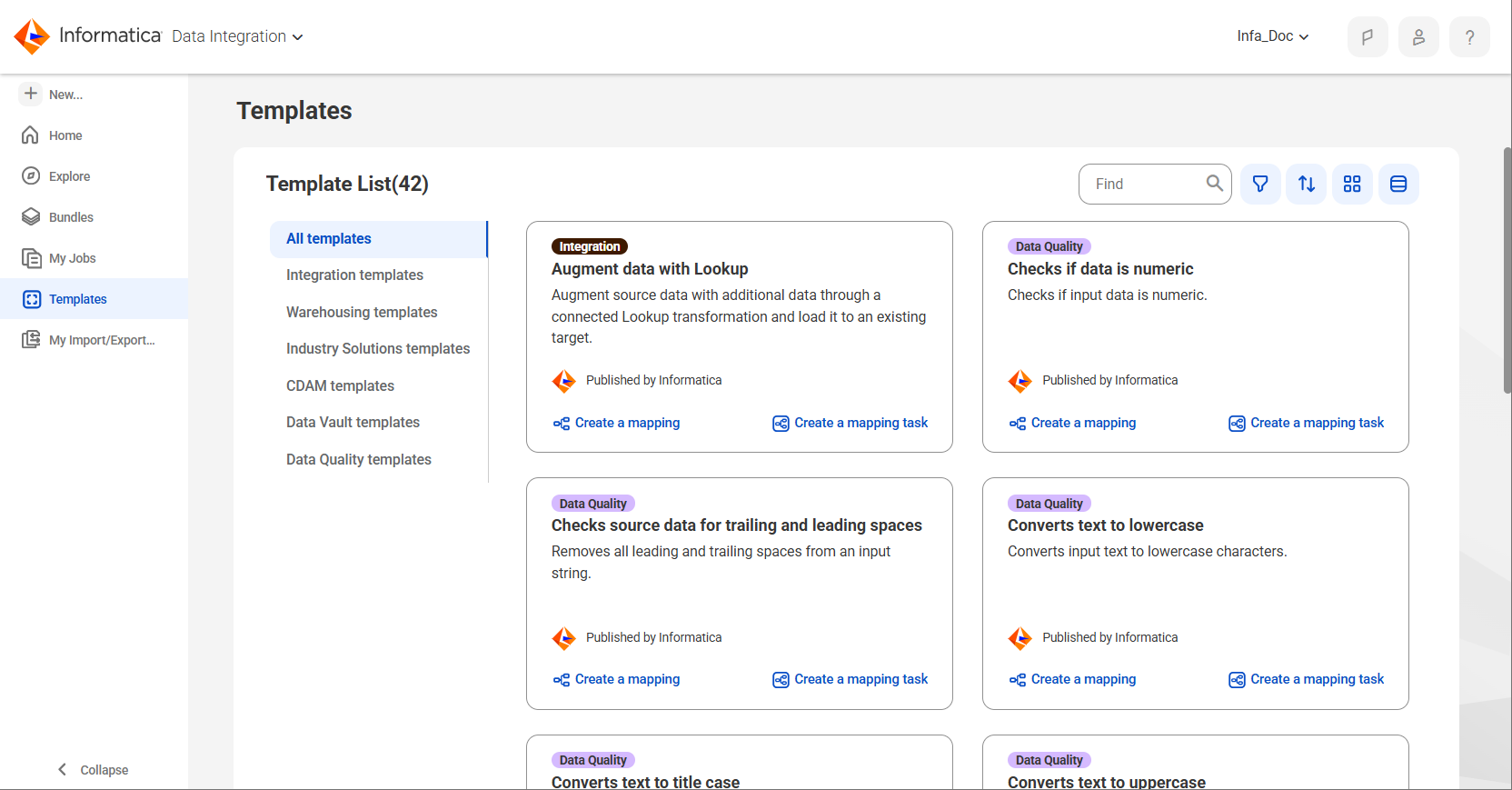Create a mapping for Augment data with Lookup
Image resolution: width=1512 pixels, height=790 pixels.
click(616, 423)
